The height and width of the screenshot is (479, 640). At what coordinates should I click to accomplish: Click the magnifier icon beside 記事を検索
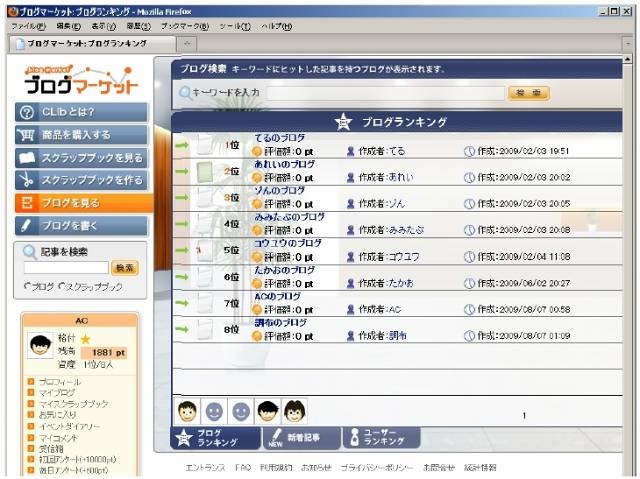click(29, 252)
